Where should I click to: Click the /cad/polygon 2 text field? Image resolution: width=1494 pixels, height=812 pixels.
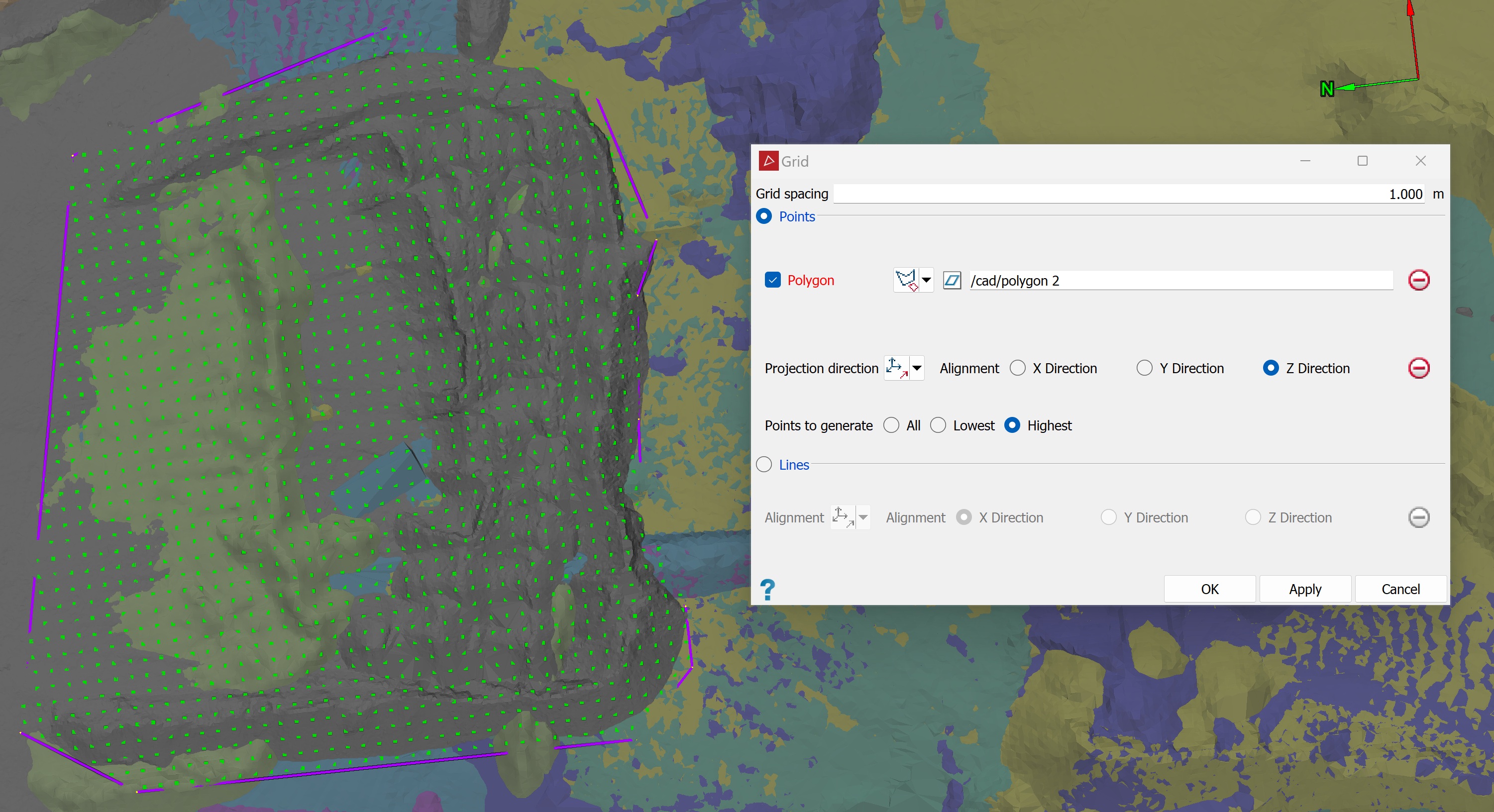(x=1180, y=281)
